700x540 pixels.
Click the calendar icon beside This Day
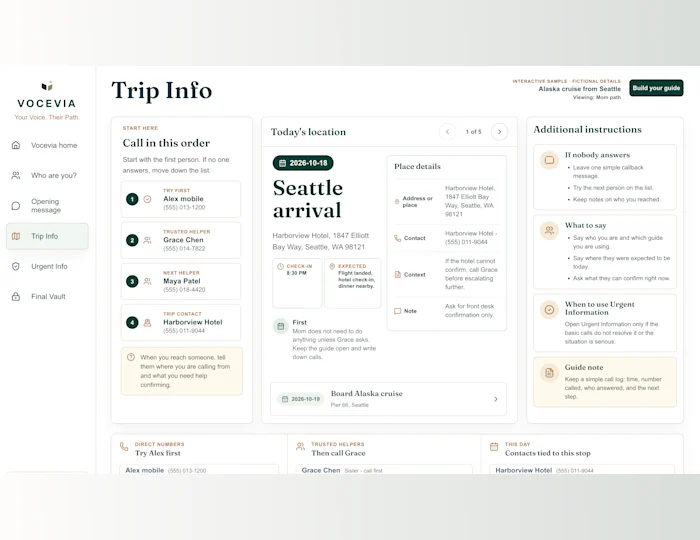pyautogui.click(x=494, y=446)
